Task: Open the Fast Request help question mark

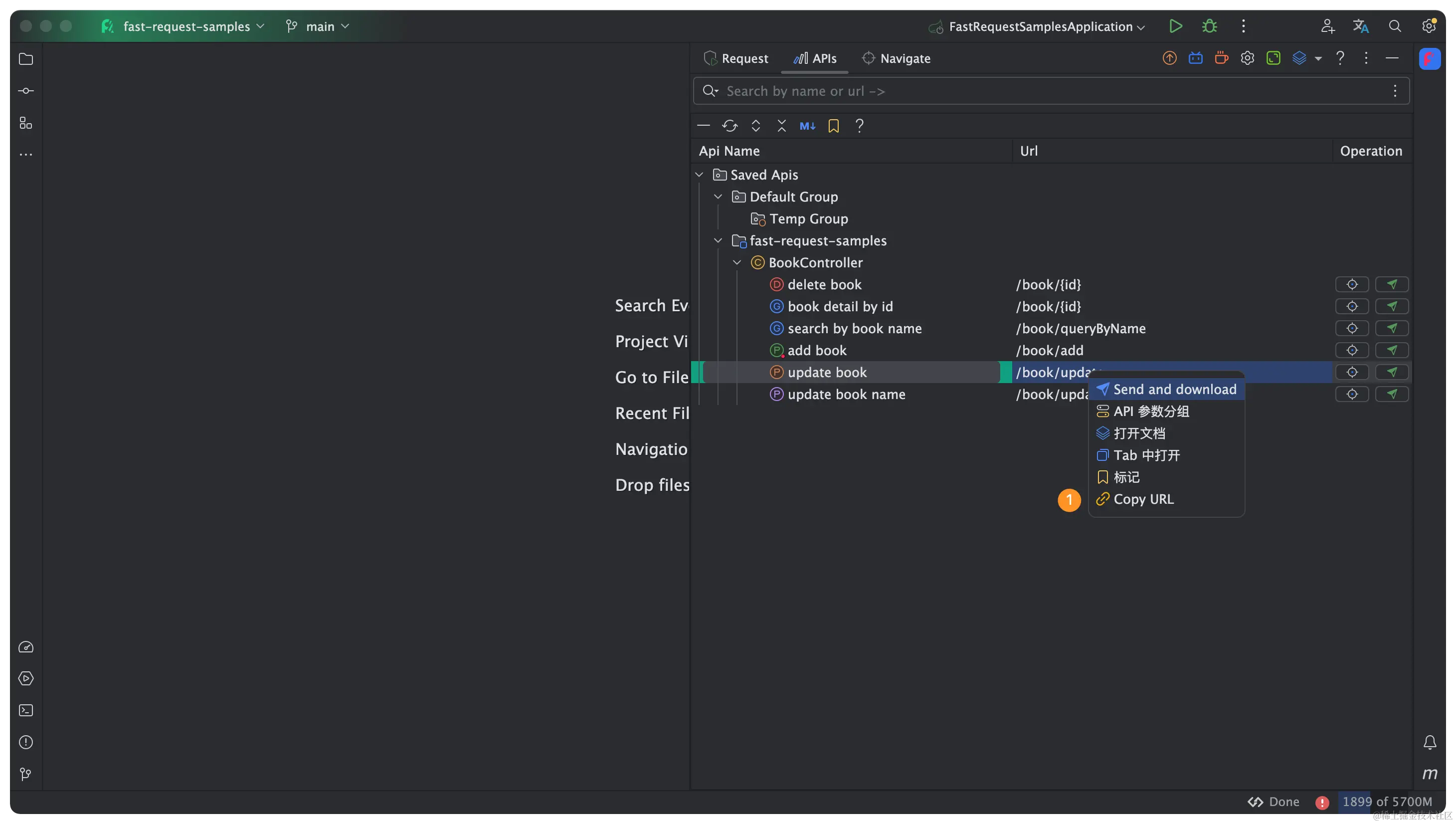Action: (x=1339, y=58)
